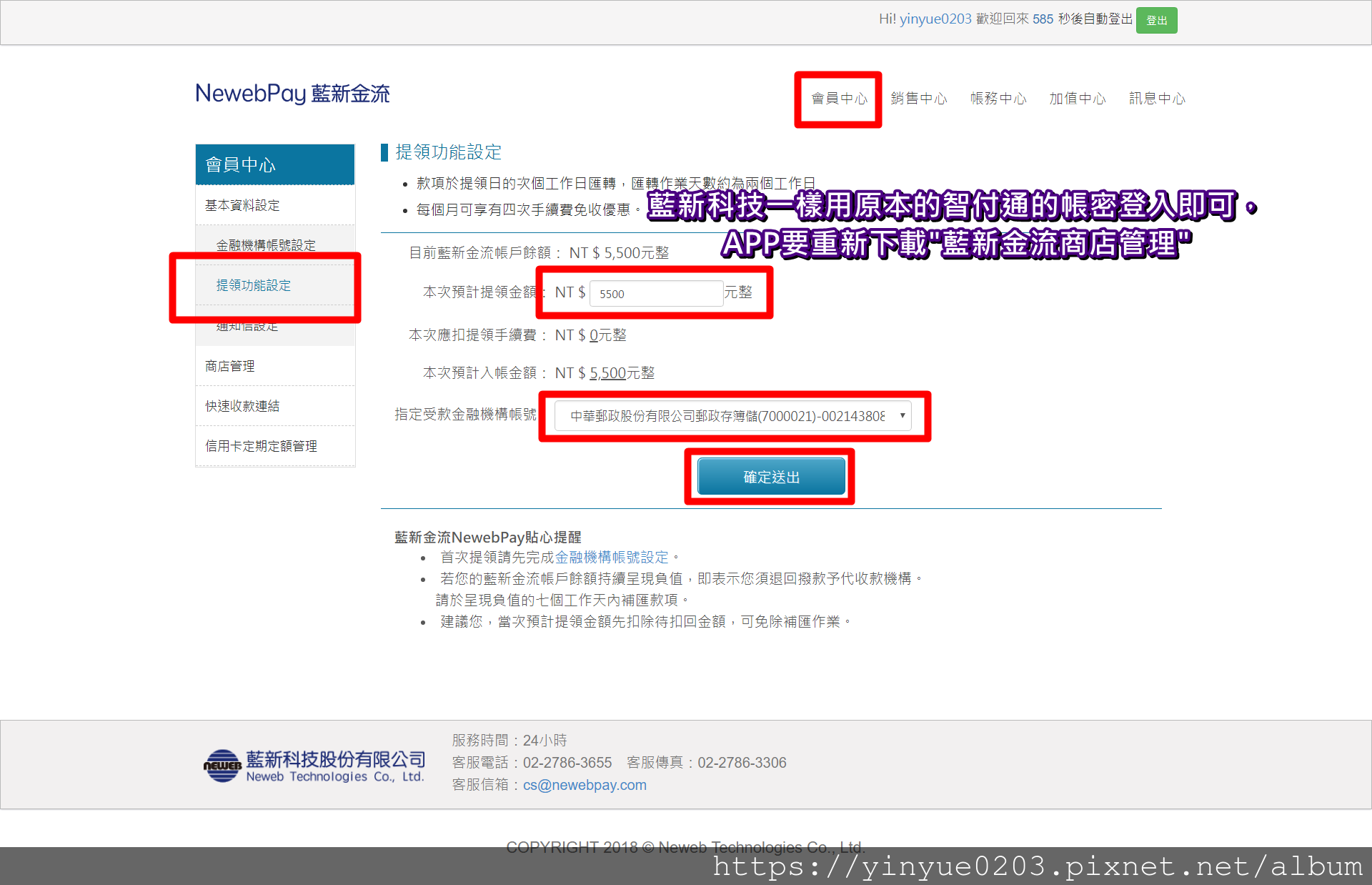Focus the withdrawal amount field showing 5500

click(x=656, y=293)
